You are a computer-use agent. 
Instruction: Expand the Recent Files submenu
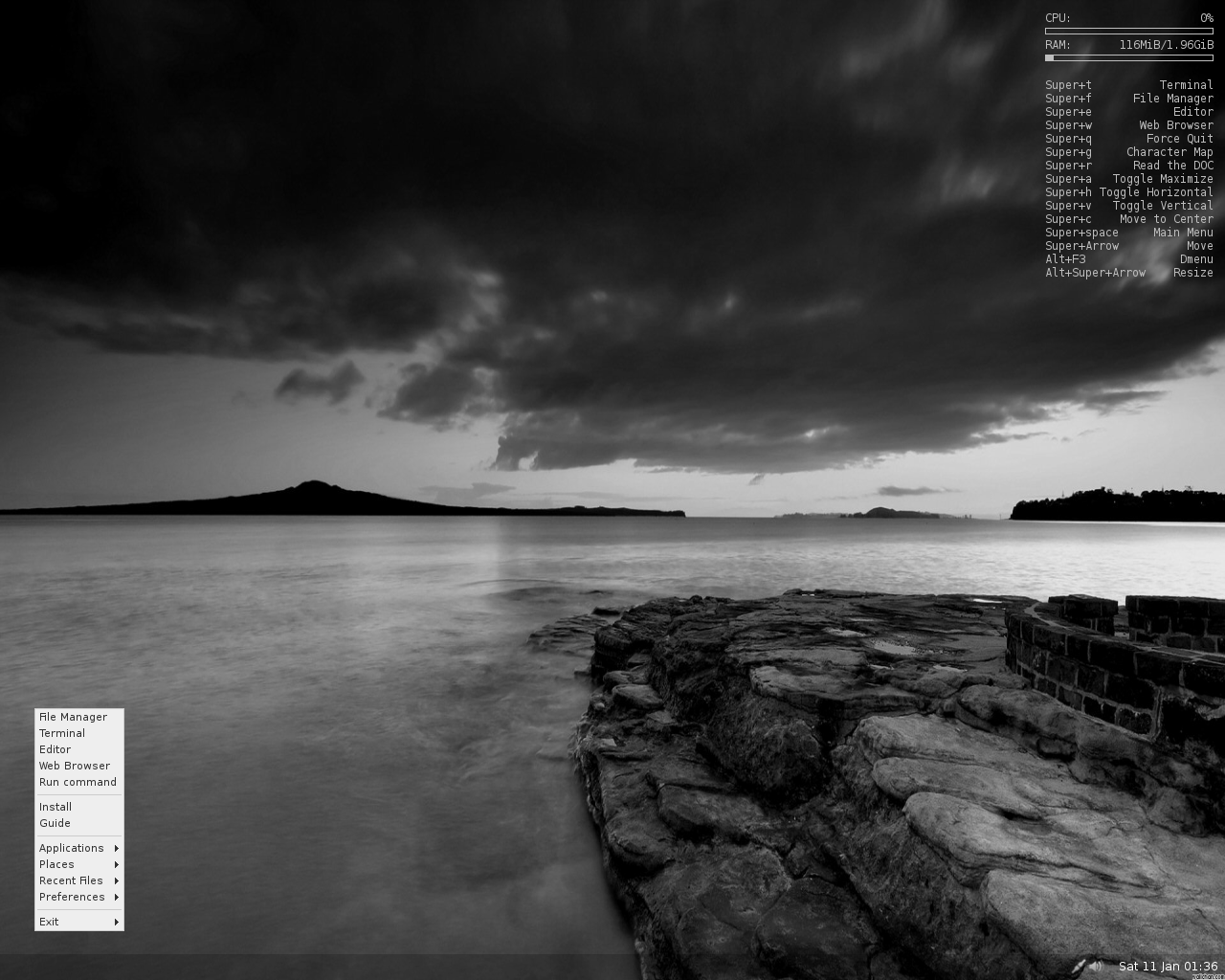click(79, 880)
